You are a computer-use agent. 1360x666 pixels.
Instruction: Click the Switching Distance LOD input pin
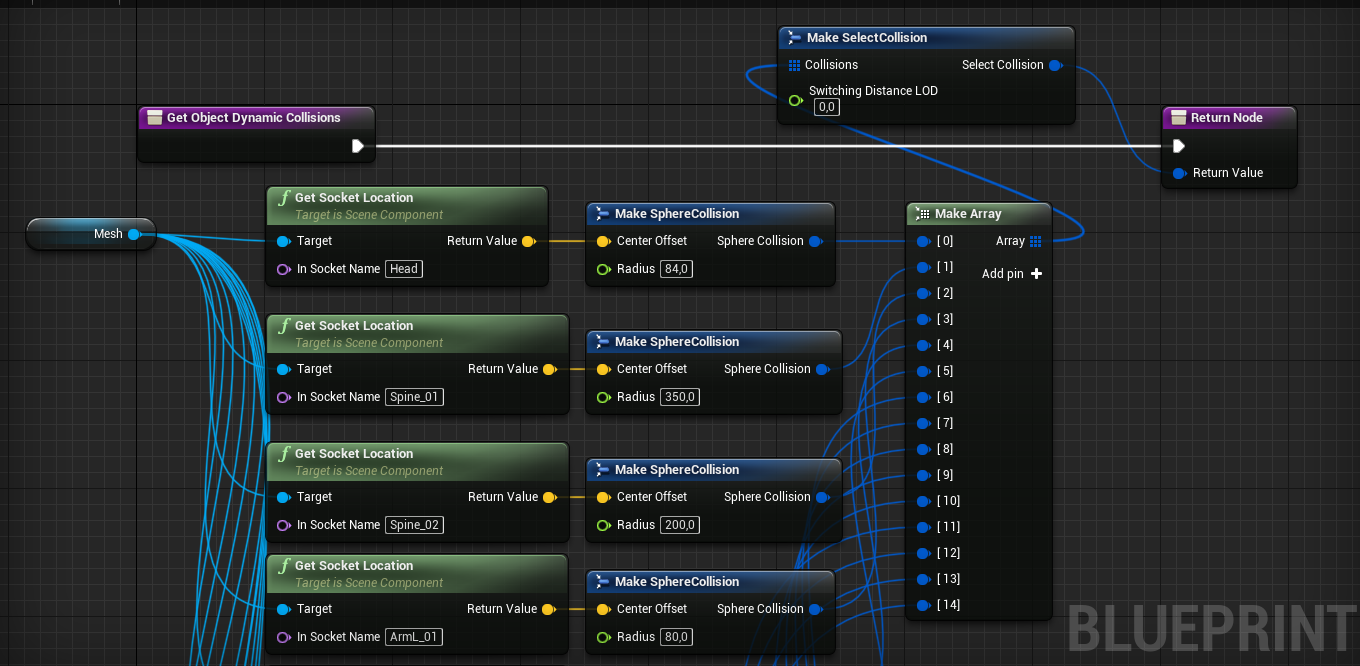(795, 100)
